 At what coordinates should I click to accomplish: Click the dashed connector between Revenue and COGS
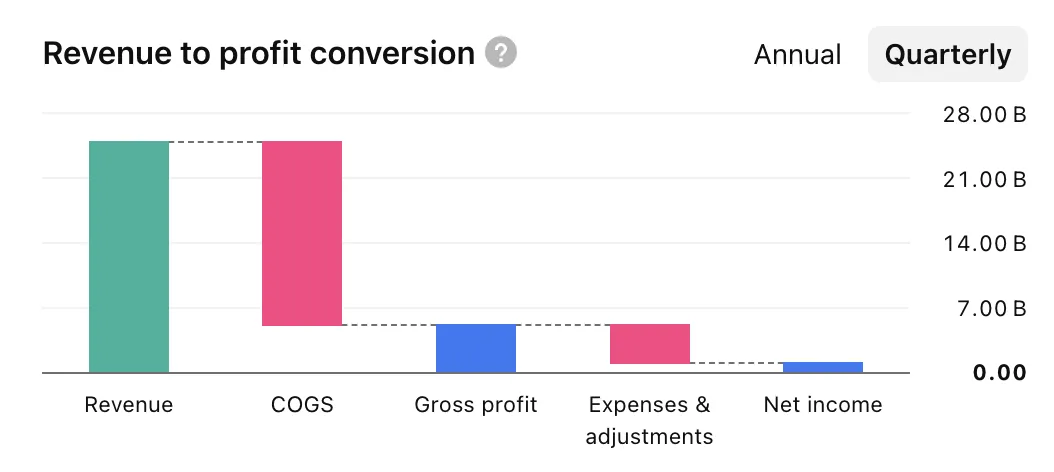pos(215,143)
